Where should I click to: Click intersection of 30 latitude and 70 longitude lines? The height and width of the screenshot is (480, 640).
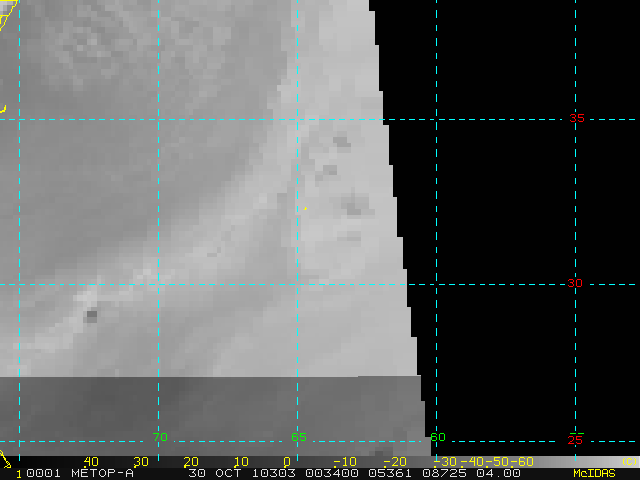click(x=158, y=284)
